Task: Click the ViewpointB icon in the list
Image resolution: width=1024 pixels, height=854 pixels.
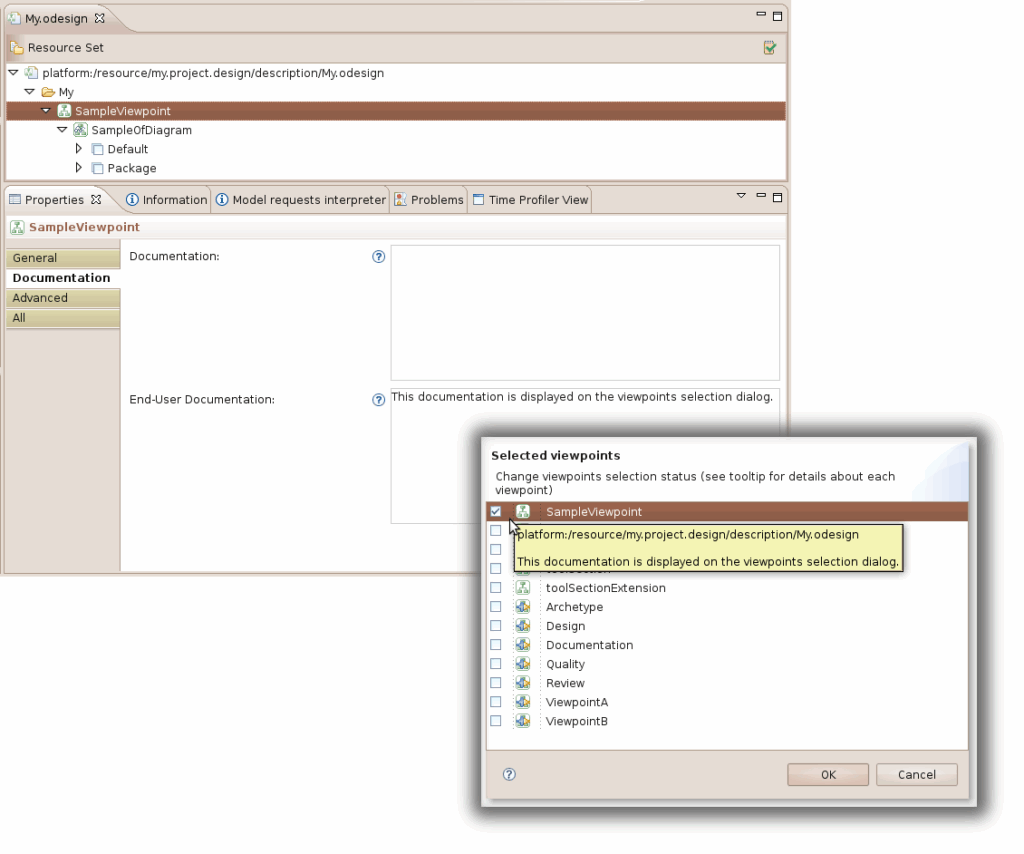Action: pos(522,721)
